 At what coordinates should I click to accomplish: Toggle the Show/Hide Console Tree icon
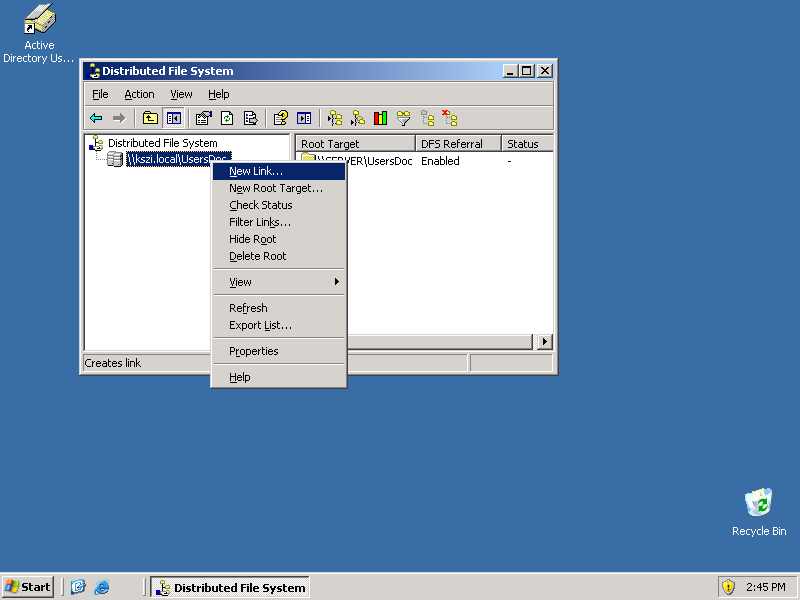coord(173,118)
